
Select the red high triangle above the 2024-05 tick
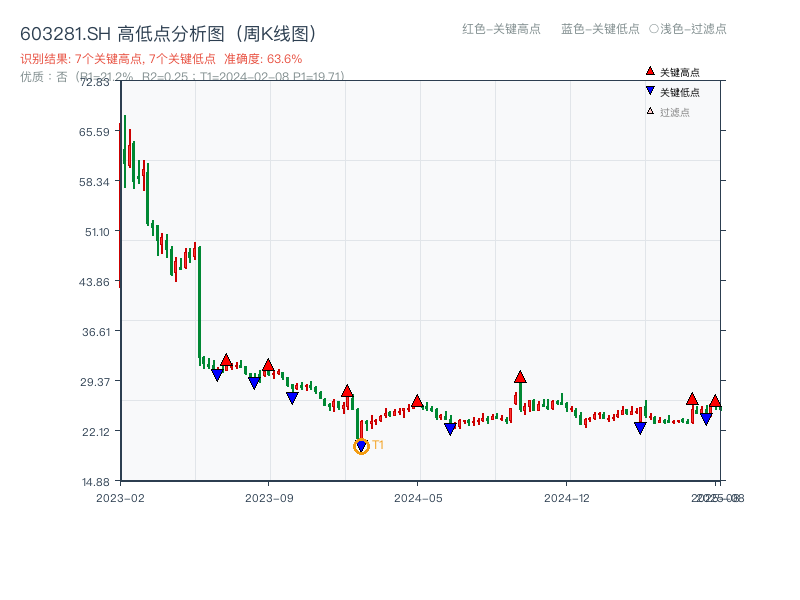(x=417, y=401)
